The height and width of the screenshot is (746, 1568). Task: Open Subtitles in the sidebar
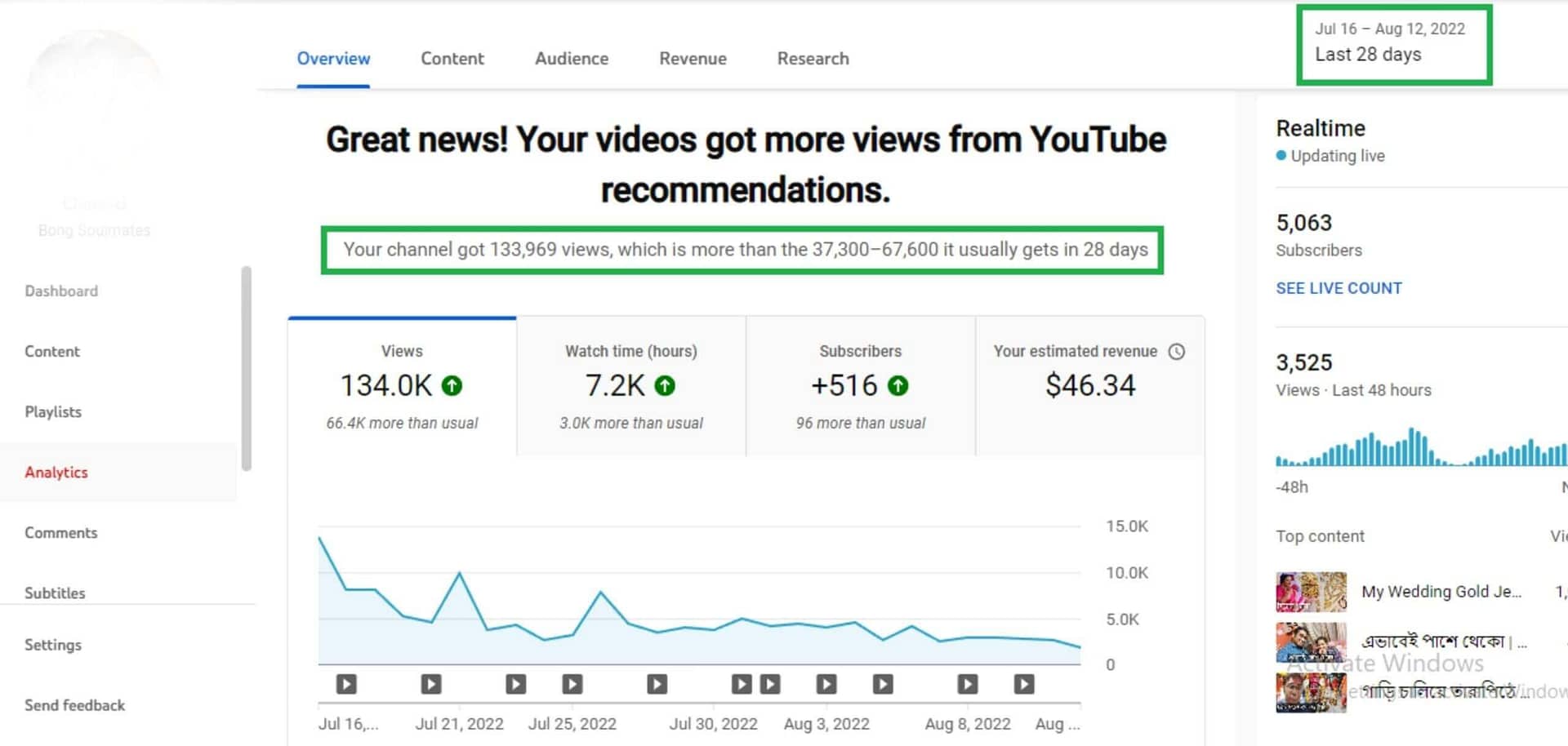[x=55, y=593]
